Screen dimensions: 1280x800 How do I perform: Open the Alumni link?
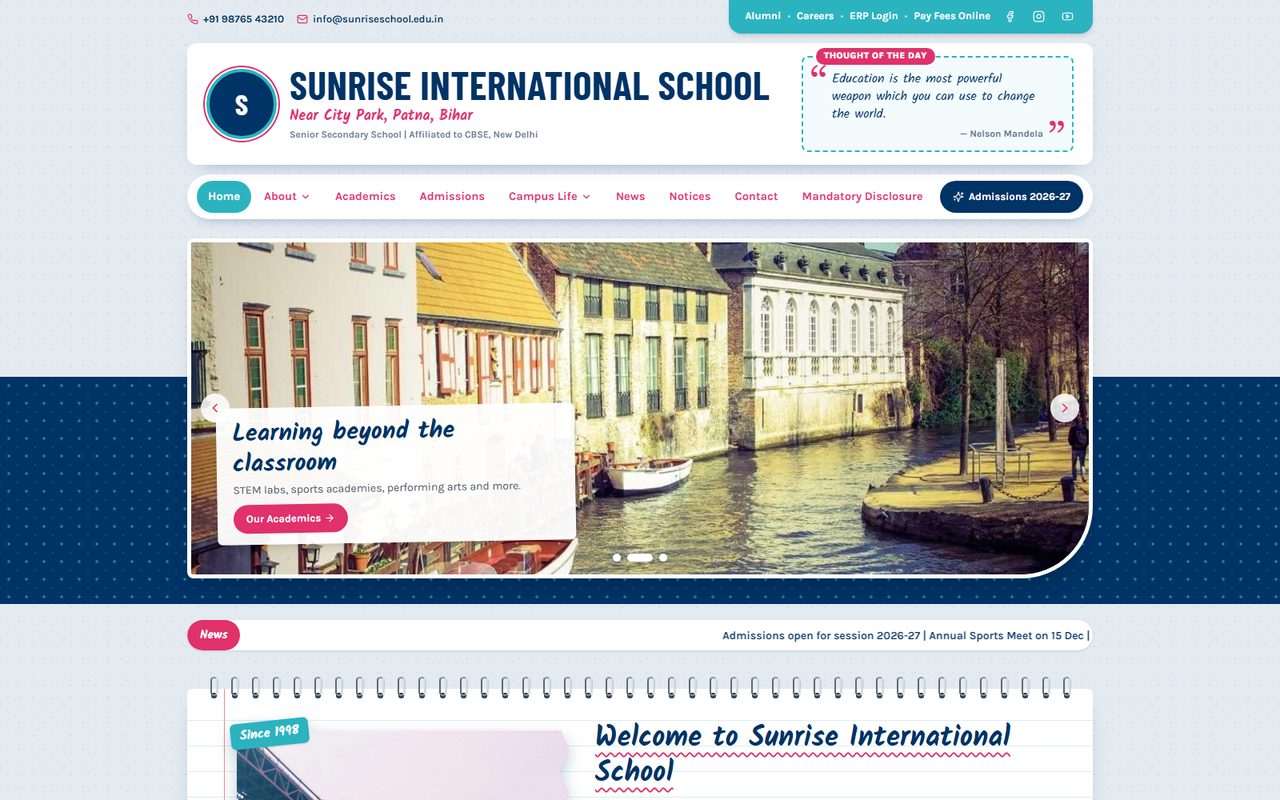763,16
